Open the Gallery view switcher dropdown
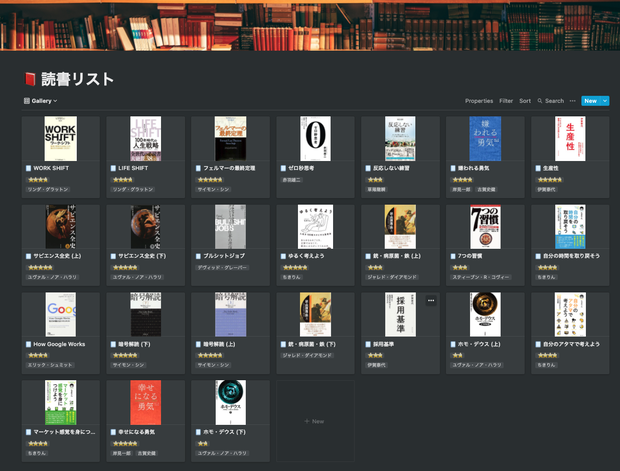620x471 pixels. tap(40, 101)
